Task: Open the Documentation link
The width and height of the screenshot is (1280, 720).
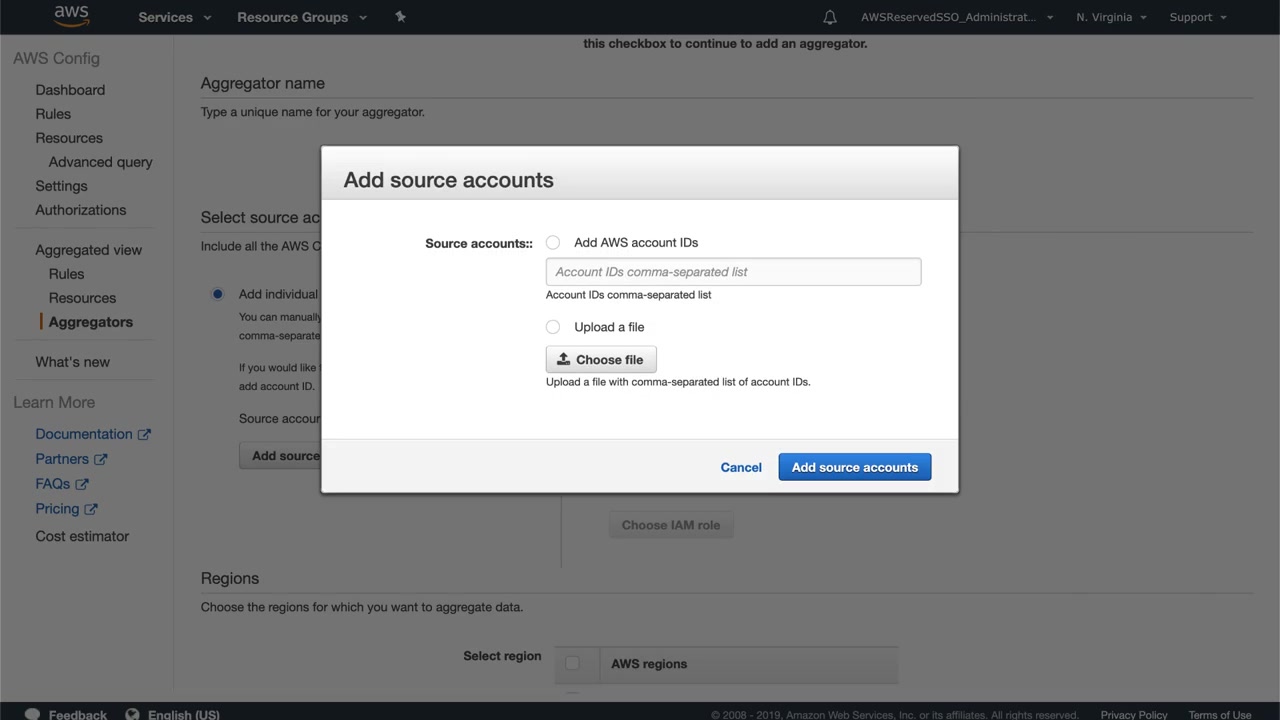Action: click(x=84, y=434)
